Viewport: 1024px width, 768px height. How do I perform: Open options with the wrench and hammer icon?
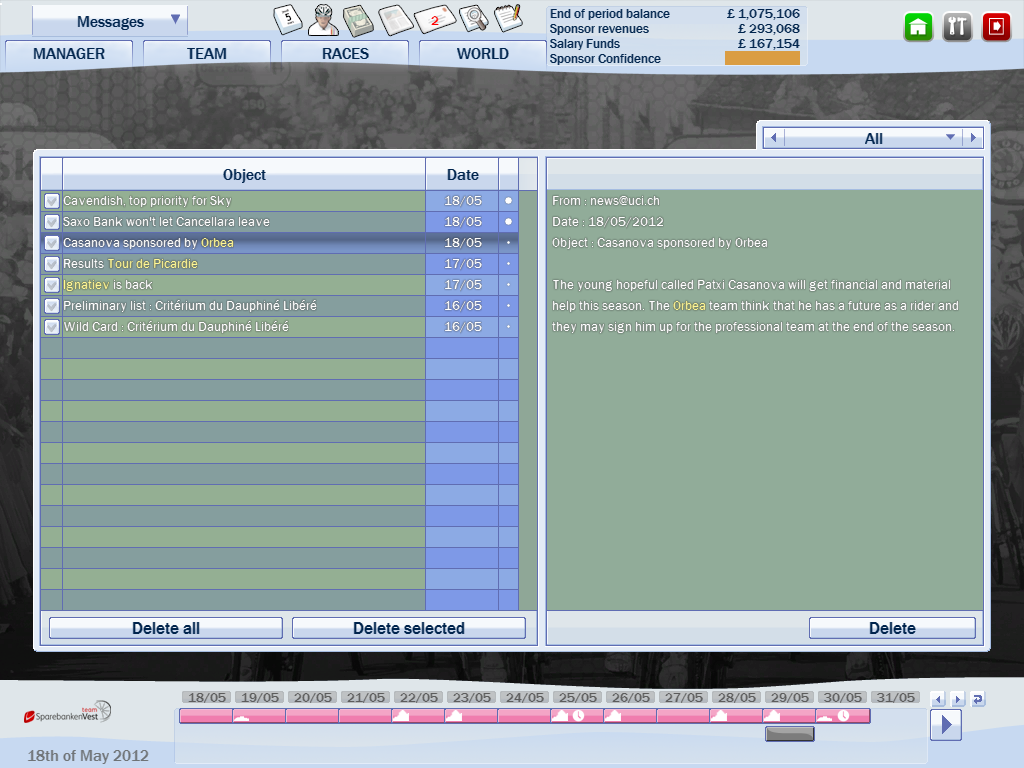pyautogui.click(x=957, y=27)
